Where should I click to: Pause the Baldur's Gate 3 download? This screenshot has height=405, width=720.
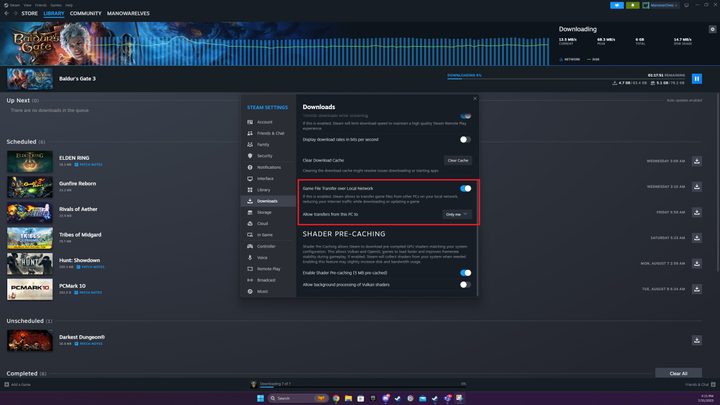pos(697,79)
